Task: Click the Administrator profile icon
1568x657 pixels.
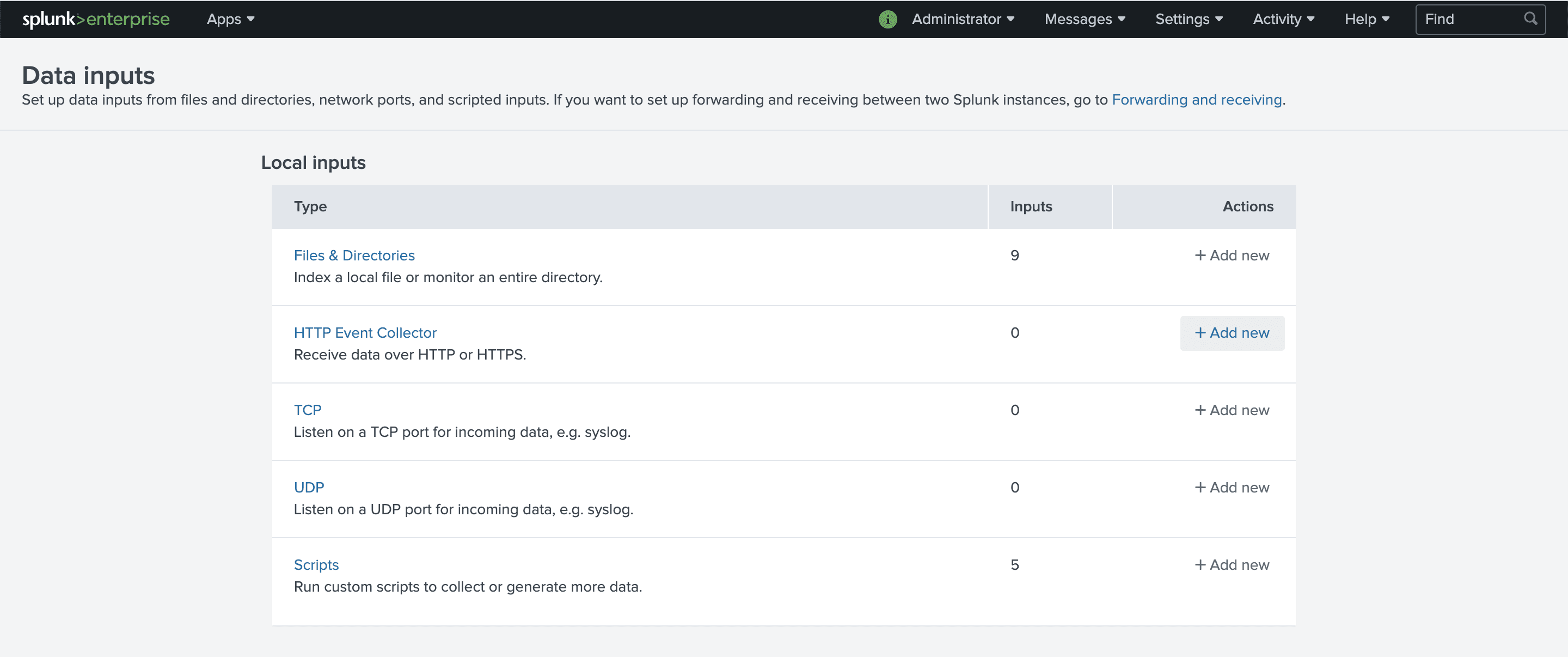Action: (885, 19)
